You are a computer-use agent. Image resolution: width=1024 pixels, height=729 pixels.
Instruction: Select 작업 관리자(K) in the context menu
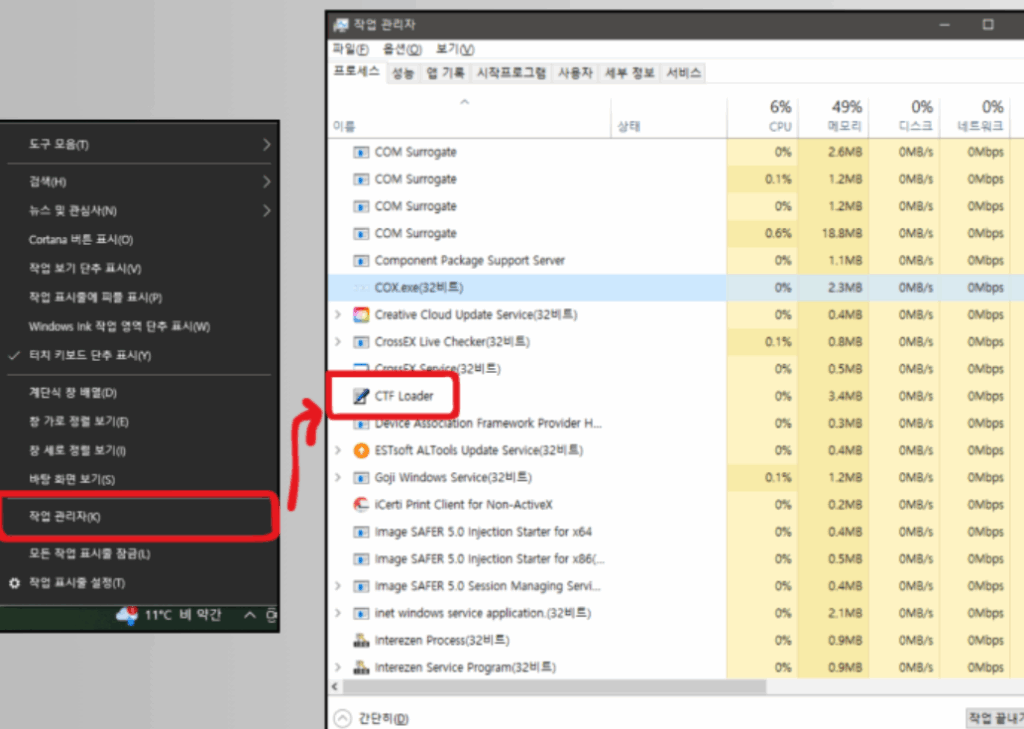pyautogui.click(x=138, y=517)
